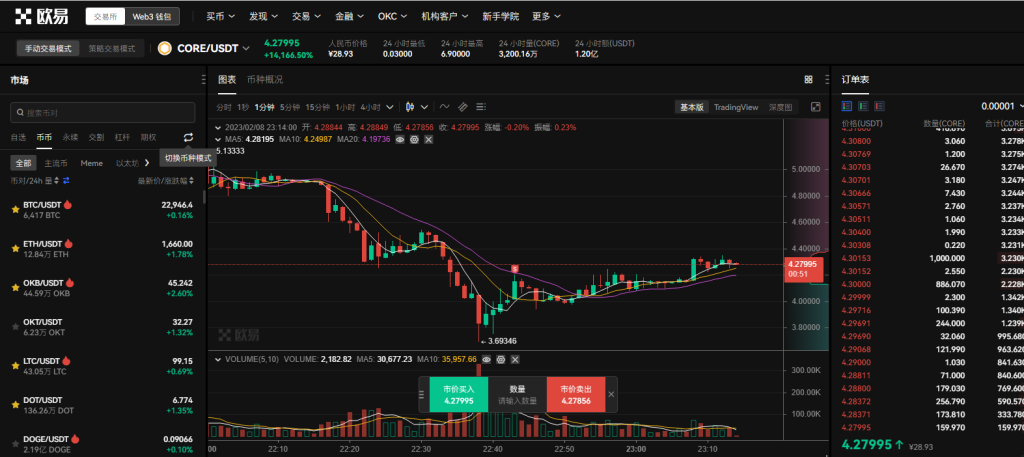Click the blue swap-columns icon beside 币对/24h量
Screen dimensions: 1024x457
tap(66, 180)
